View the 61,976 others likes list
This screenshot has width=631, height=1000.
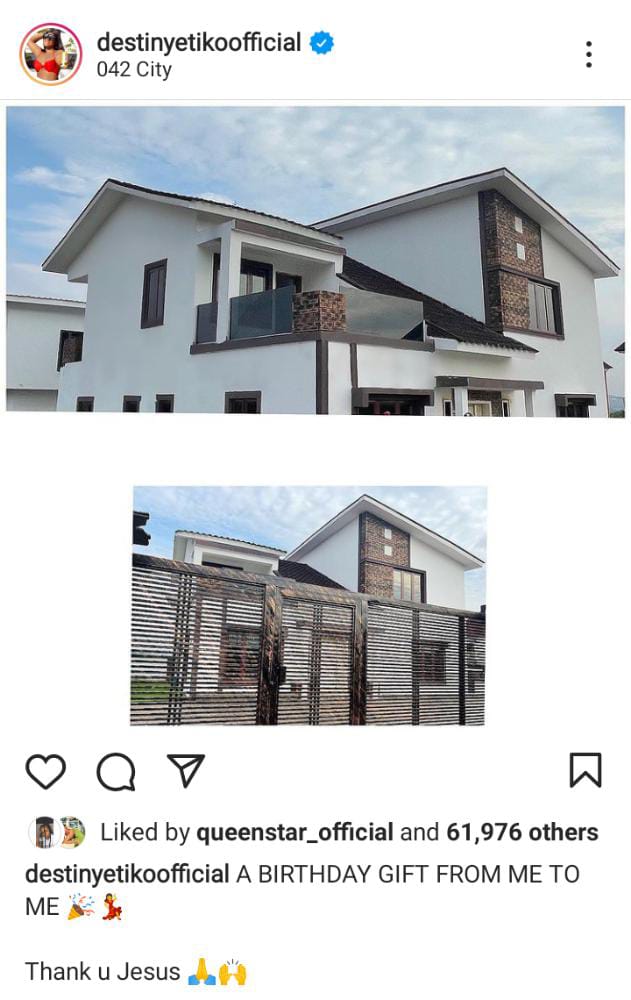point(522,832)
